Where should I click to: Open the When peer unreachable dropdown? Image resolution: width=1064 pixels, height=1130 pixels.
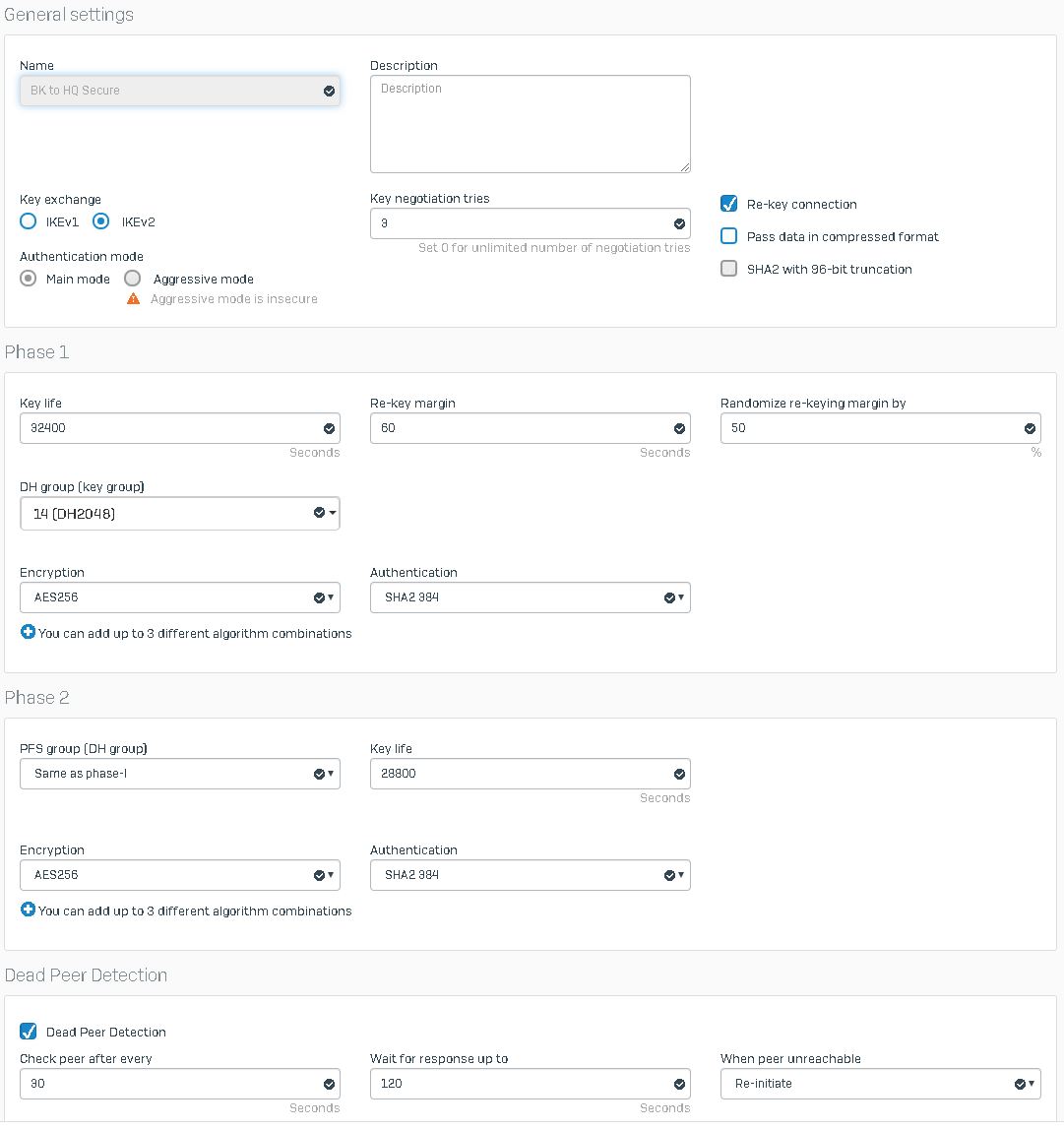click(880, 1084)
